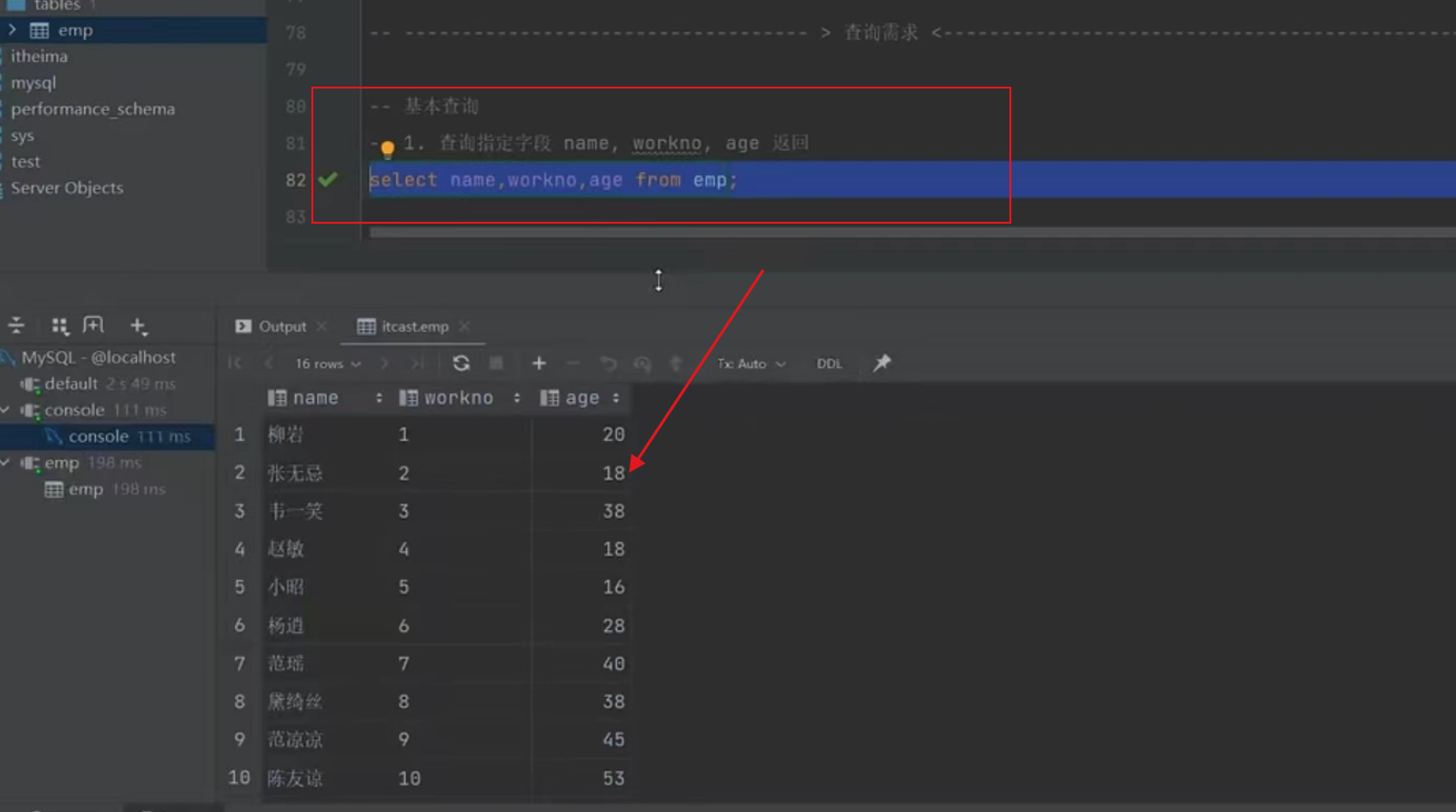This screenshot has width=1456, height=812.
Task: Add a new row with the plus icon
Action: coord(539,364)
